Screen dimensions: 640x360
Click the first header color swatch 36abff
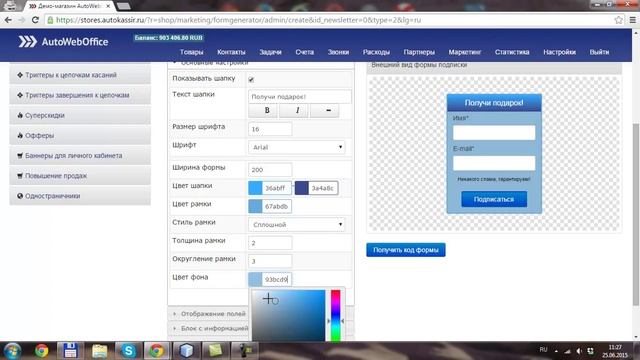(x=256, y=188)
